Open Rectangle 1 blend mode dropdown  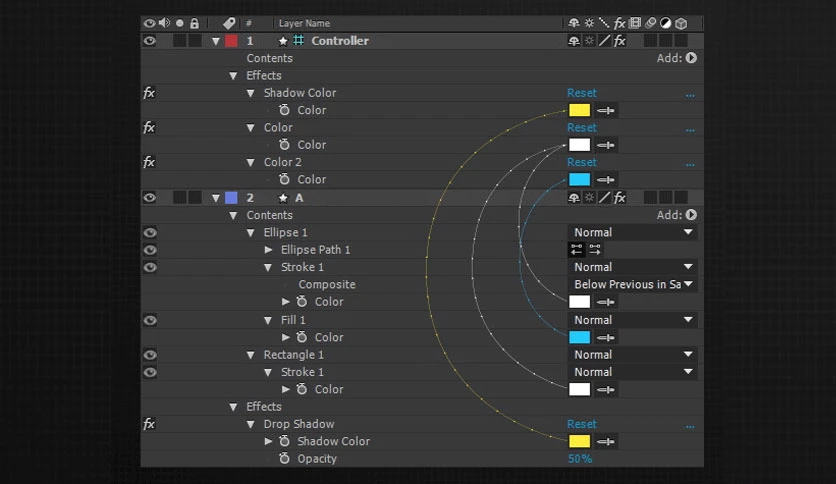coord(633,354)
